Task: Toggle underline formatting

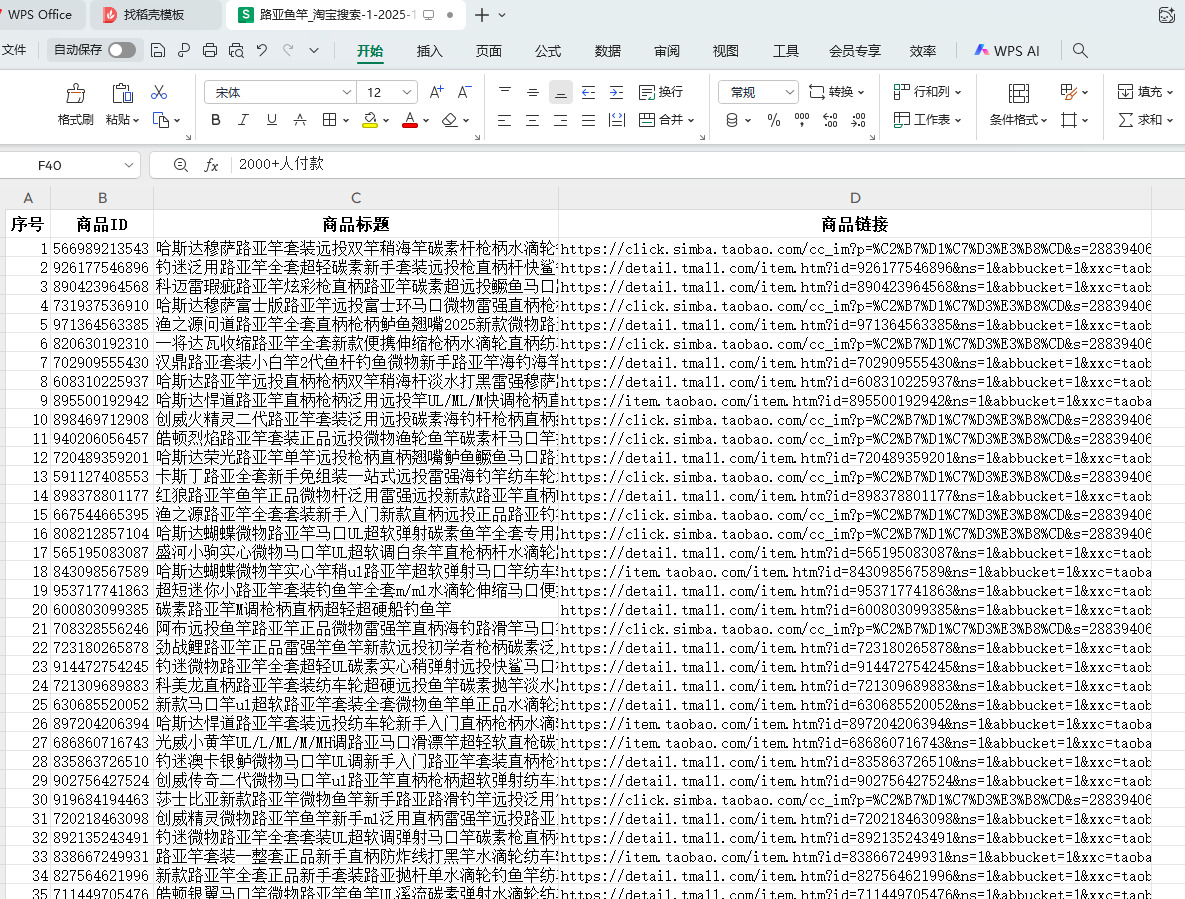Action: click(x=271, y=120)
